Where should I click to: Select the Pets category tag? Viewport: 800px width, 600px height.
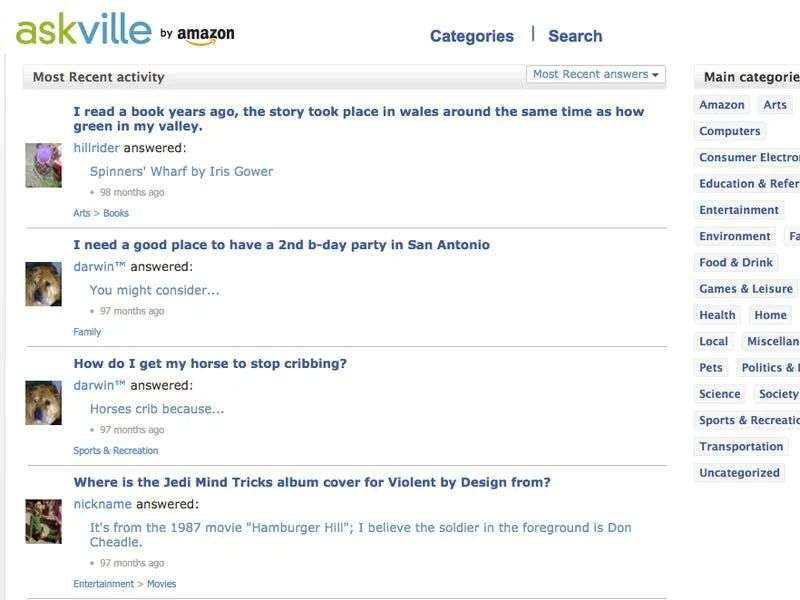(711, 368)
